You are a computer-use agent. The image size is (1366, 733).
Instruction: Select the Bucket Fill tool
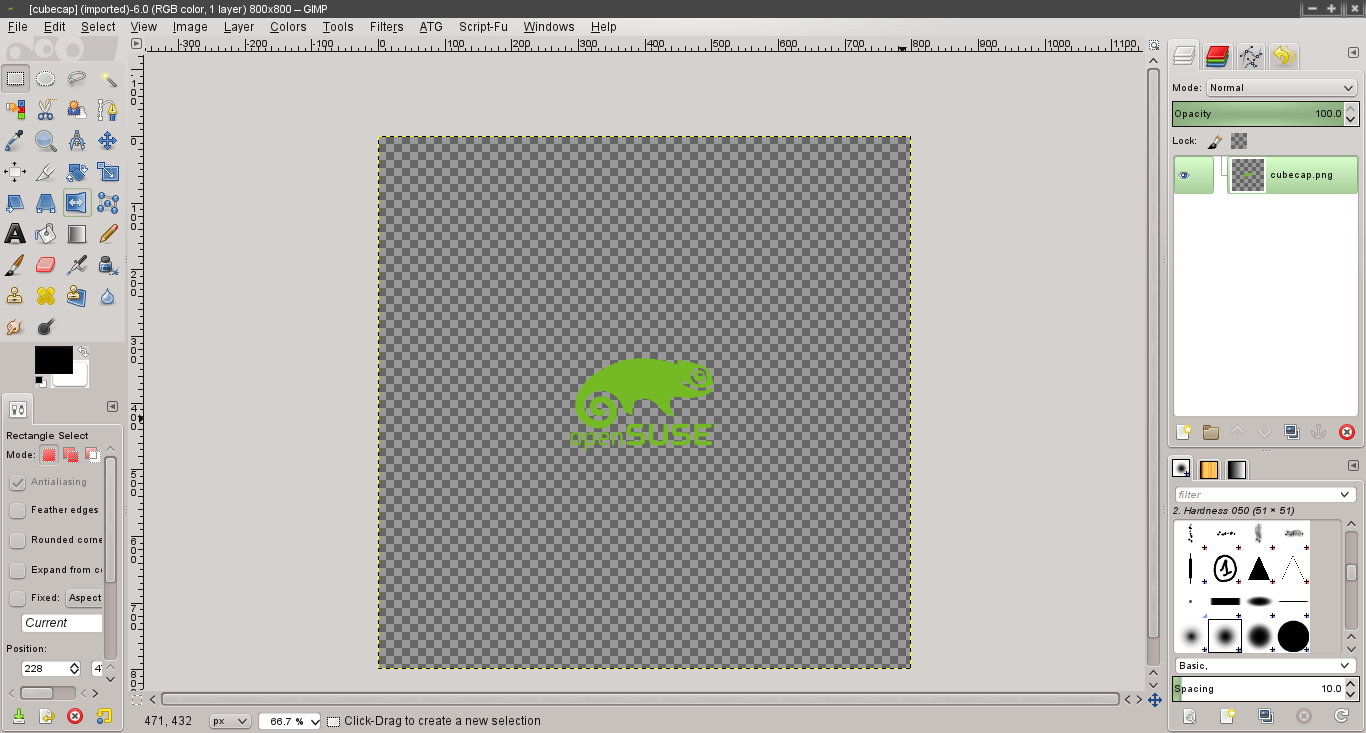click(46, 234)
